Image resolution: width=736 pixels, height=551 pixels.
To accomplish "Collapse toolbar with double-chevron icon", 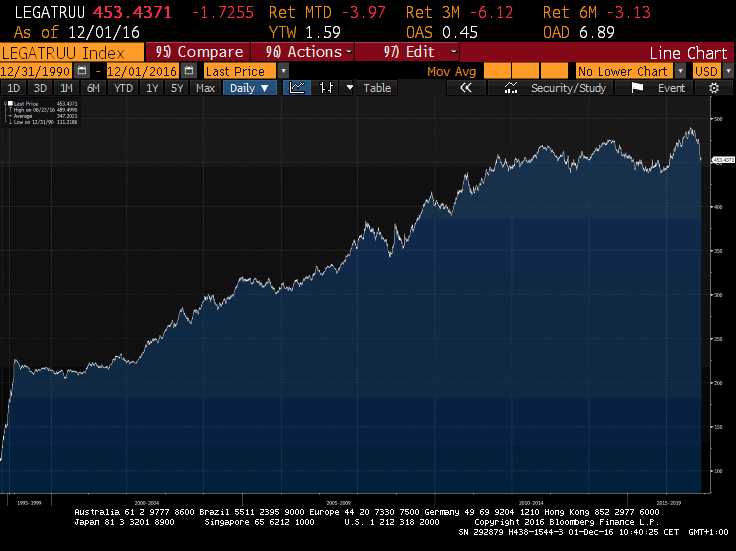I will (466, 88).
